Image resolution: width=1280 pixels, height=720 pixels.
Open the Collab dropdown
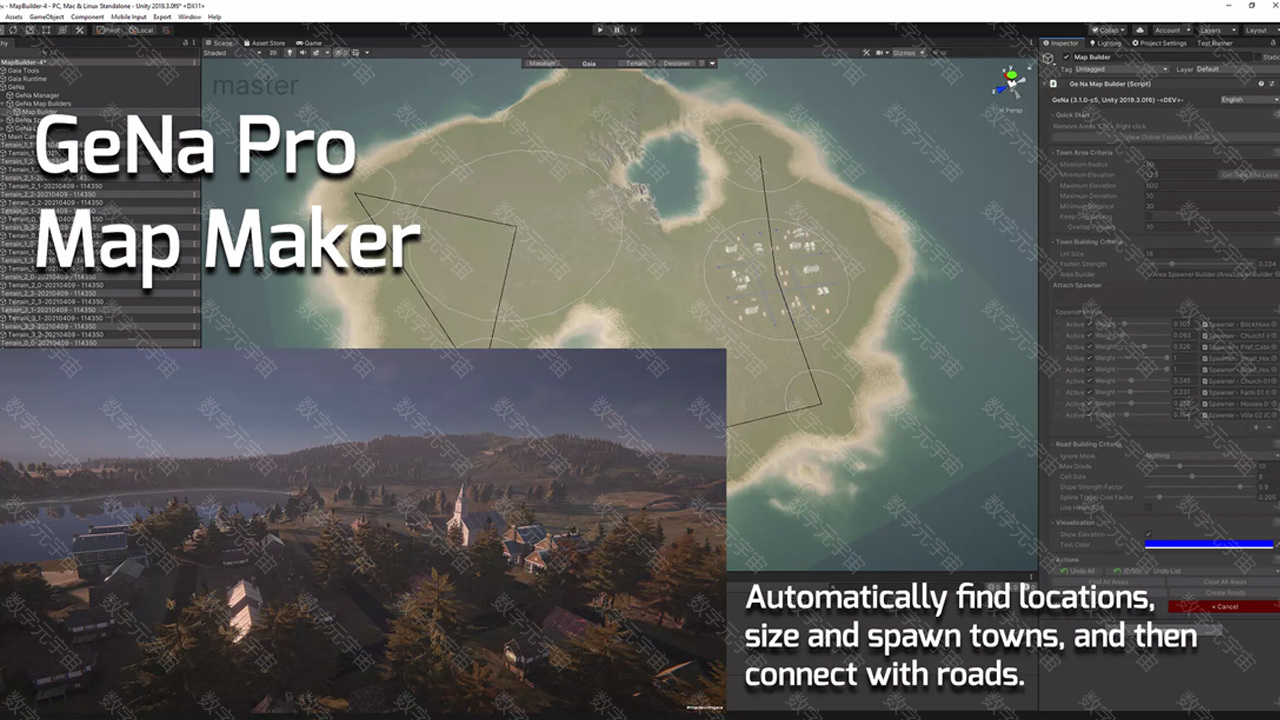[x=1108, y=30]
